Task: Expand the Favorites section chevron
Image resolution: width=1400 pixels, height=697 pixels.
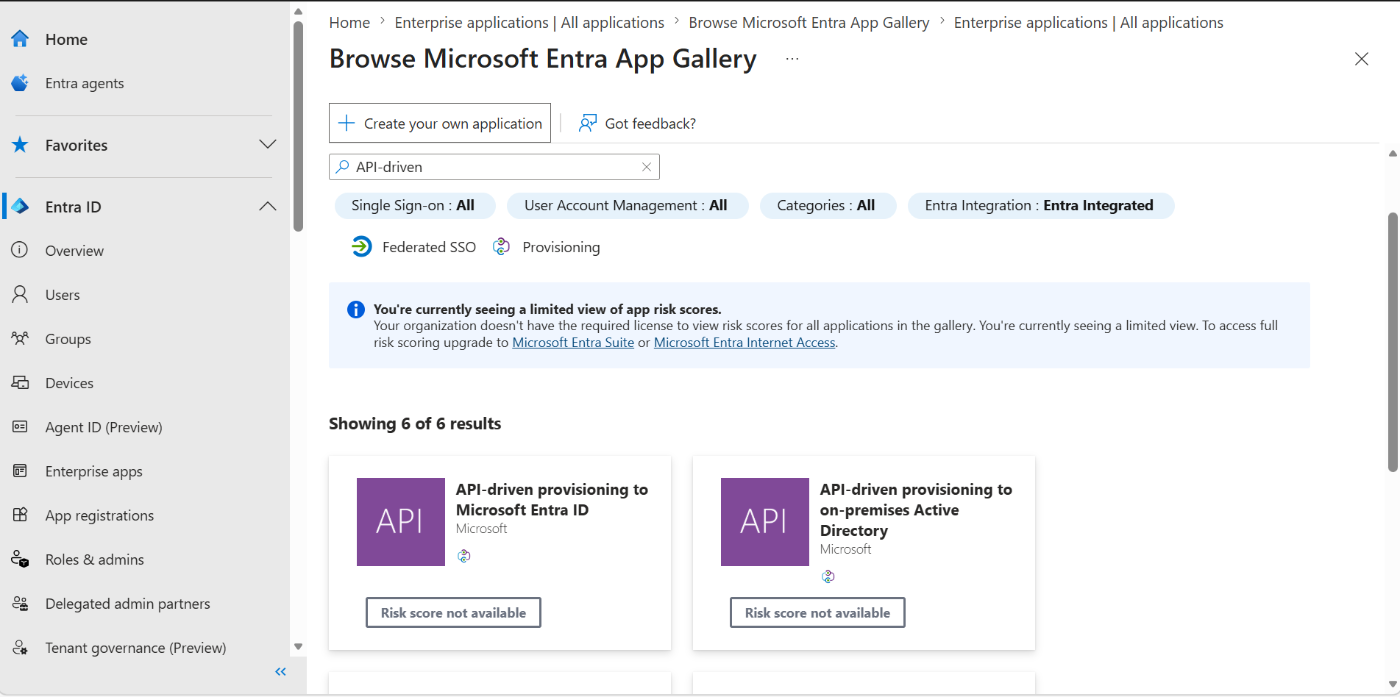Action: 268,145
